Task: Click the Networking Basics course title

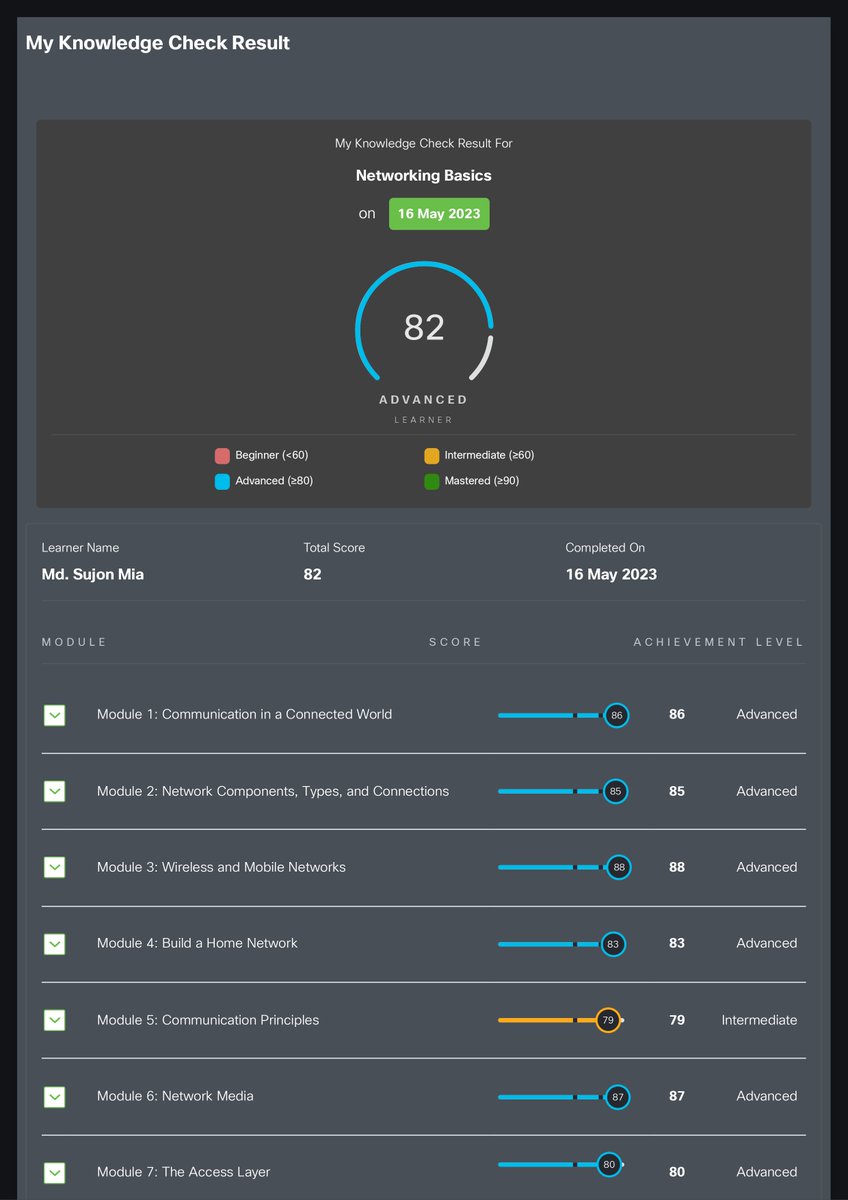Action: 424,175
